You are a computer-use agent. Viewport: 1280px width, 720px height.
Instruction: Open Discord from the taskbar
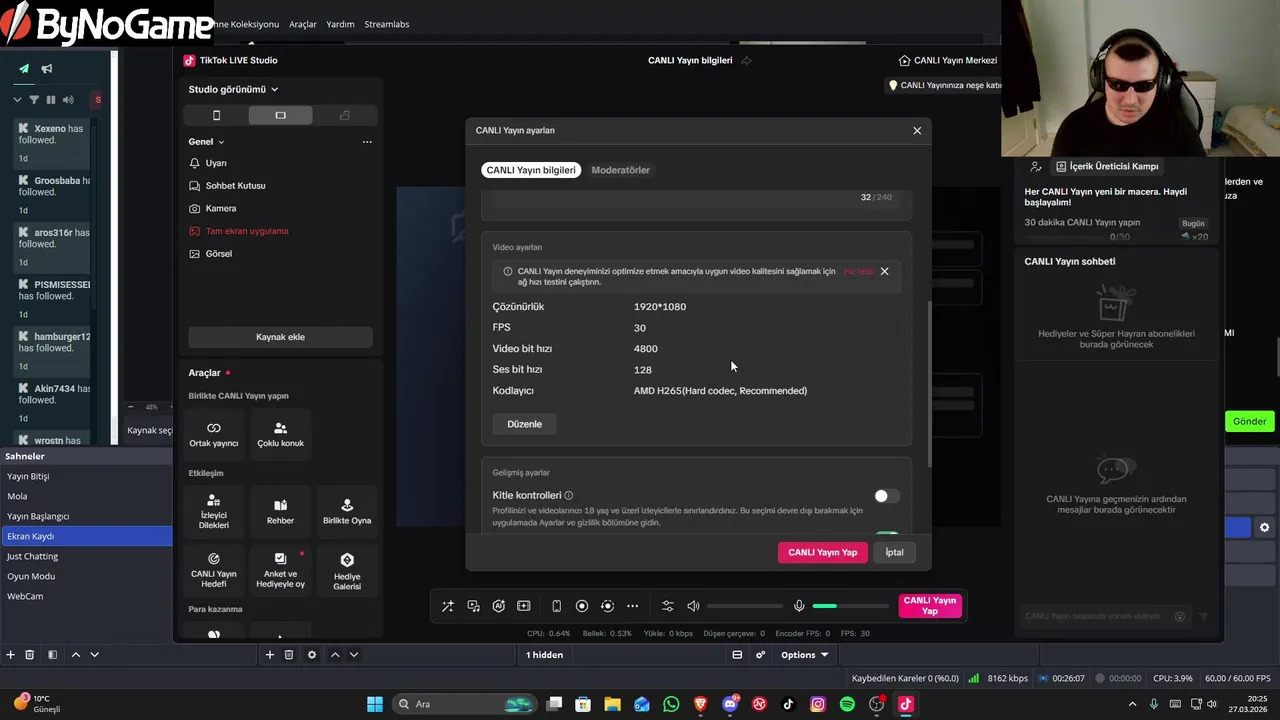click(x=730, y=704)
